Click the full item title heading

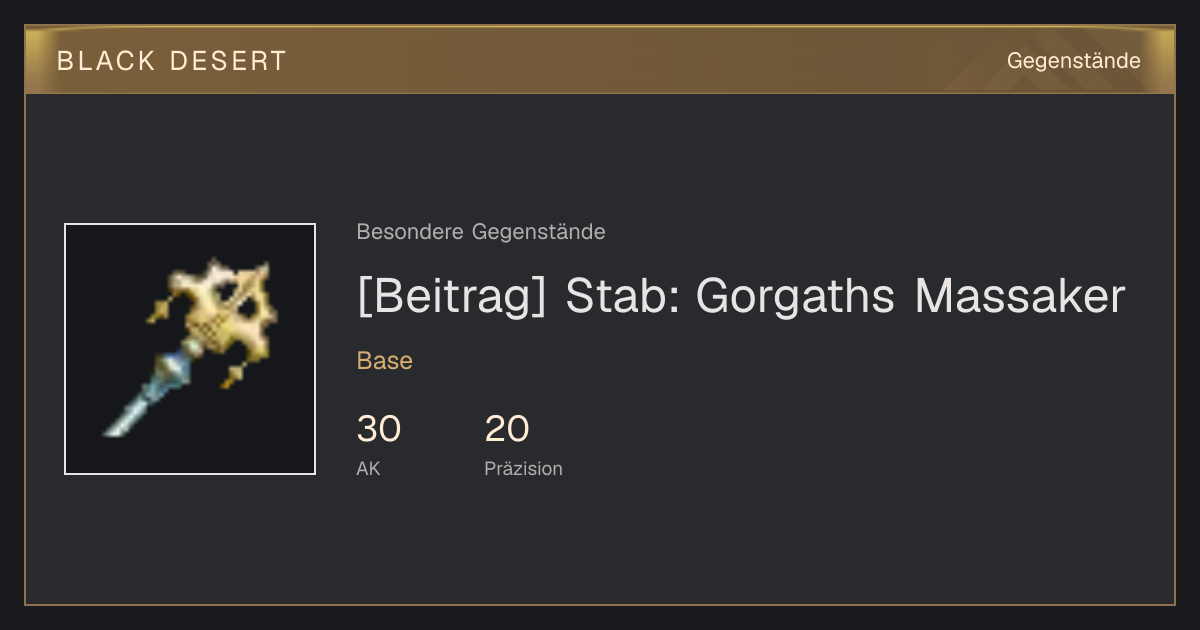(741, 297)
